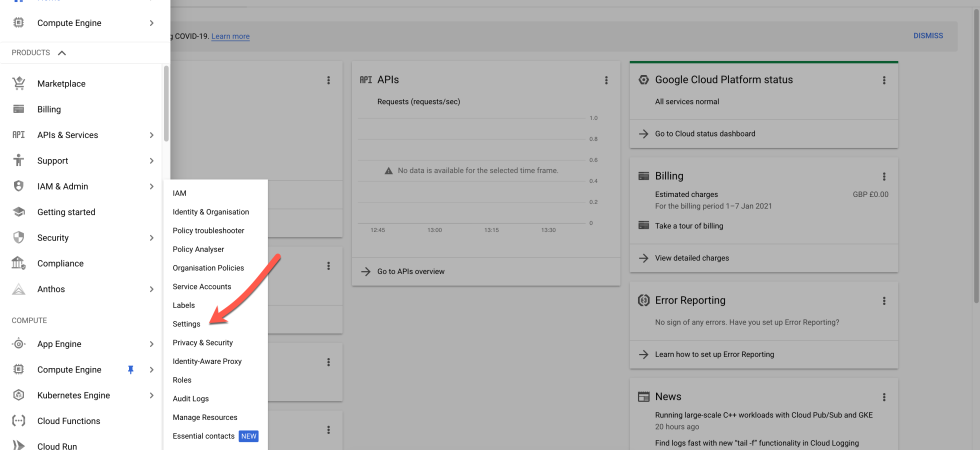Open the Billing card three-dot menu
This screenshot has width=980, height=450.
[x=884, y=177]
